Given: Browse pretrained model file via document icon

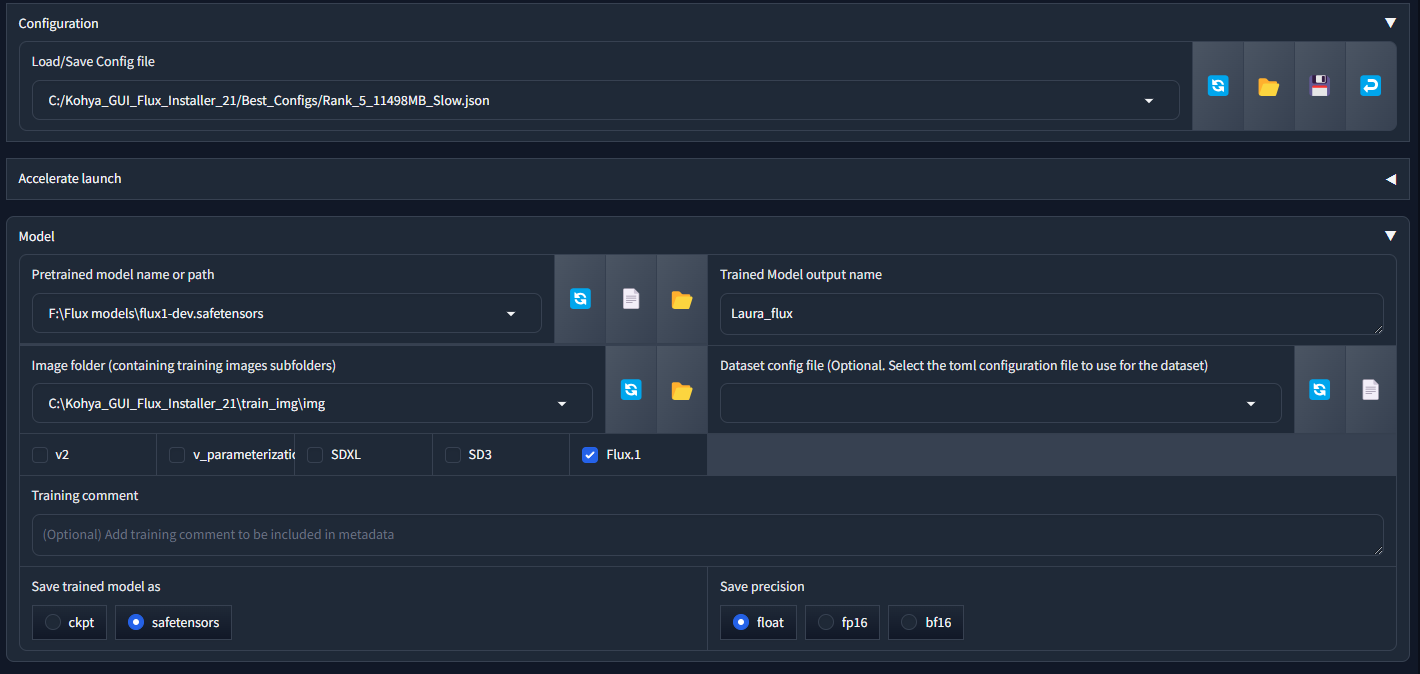Looking at the screenshot, I should tap(631, 299).
